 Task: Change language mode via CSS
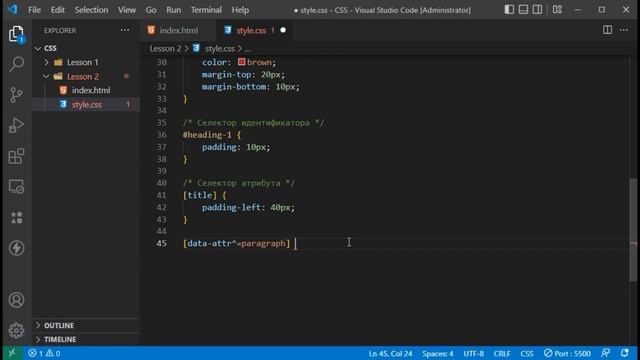pos(527,353)
